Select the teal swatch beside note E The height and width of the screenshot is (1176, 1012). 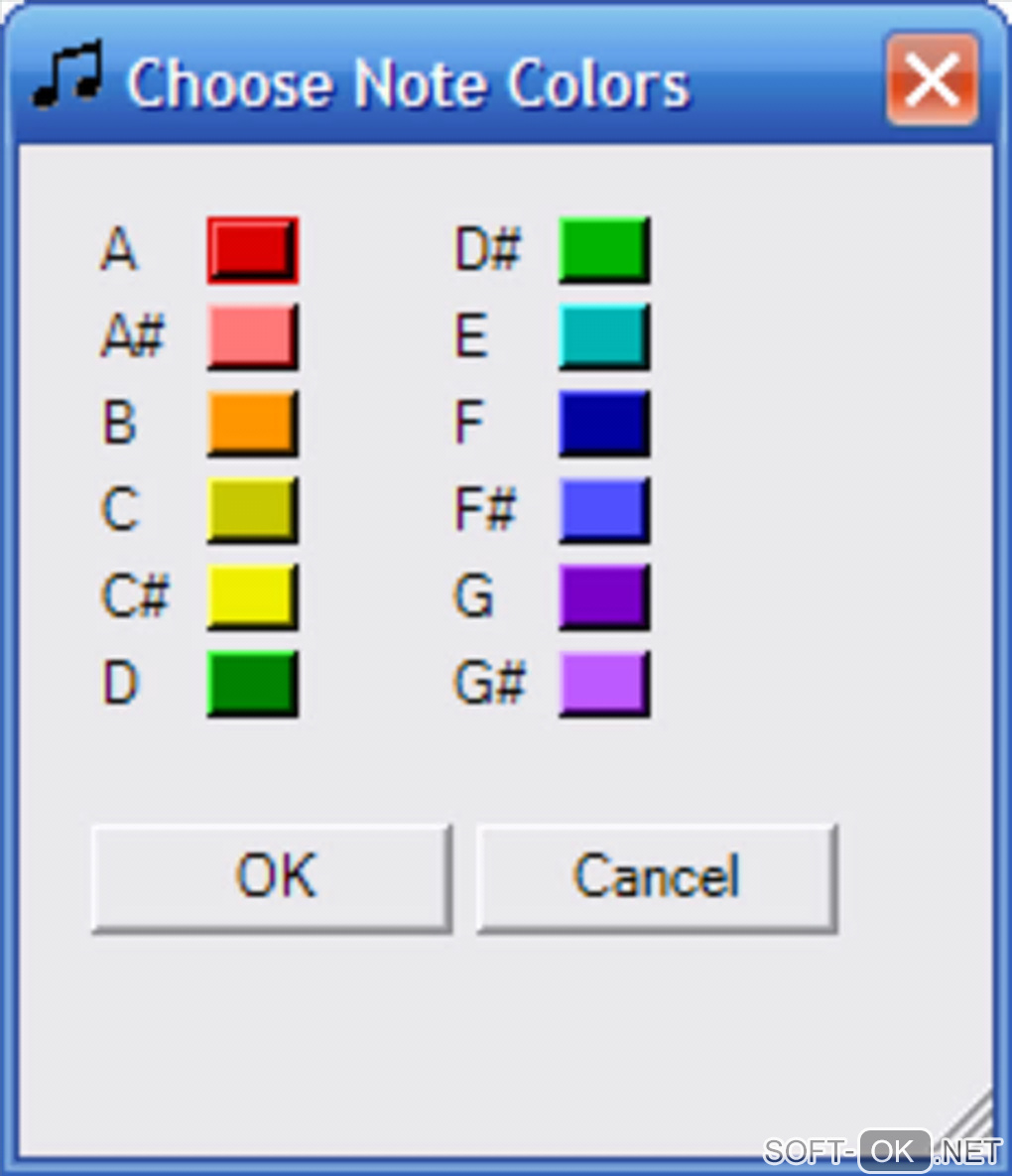point(604,336)
